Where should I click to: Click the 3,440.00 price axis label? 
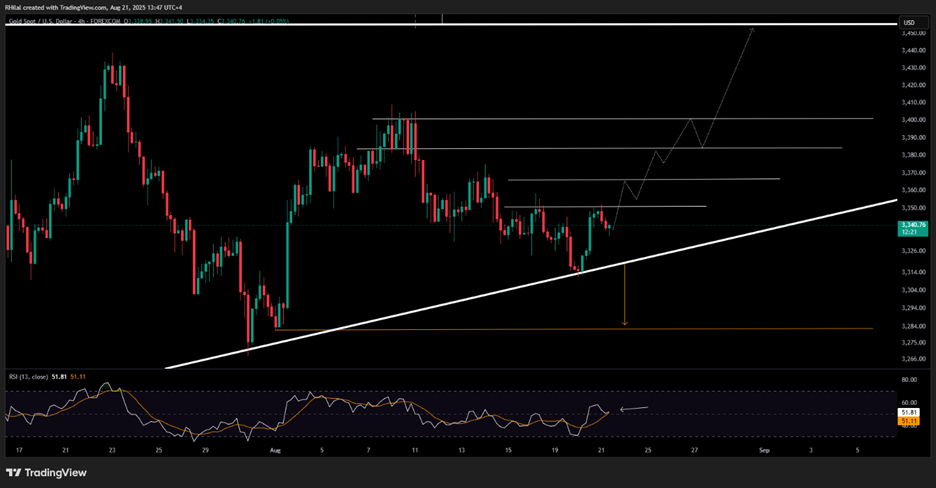point(913,51)
